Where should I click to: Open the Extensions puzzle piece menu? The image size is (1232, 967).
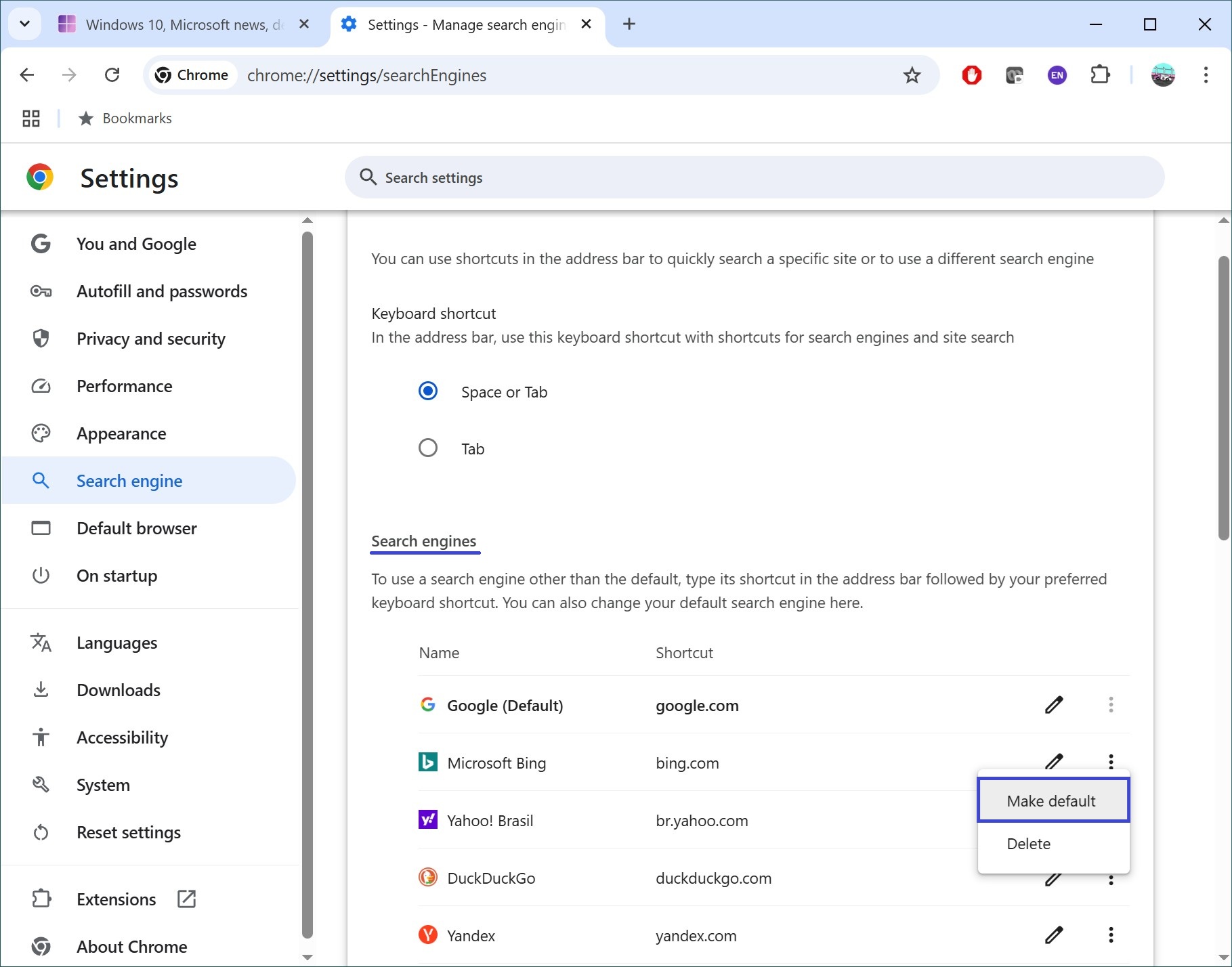(x=1100, y=75)
